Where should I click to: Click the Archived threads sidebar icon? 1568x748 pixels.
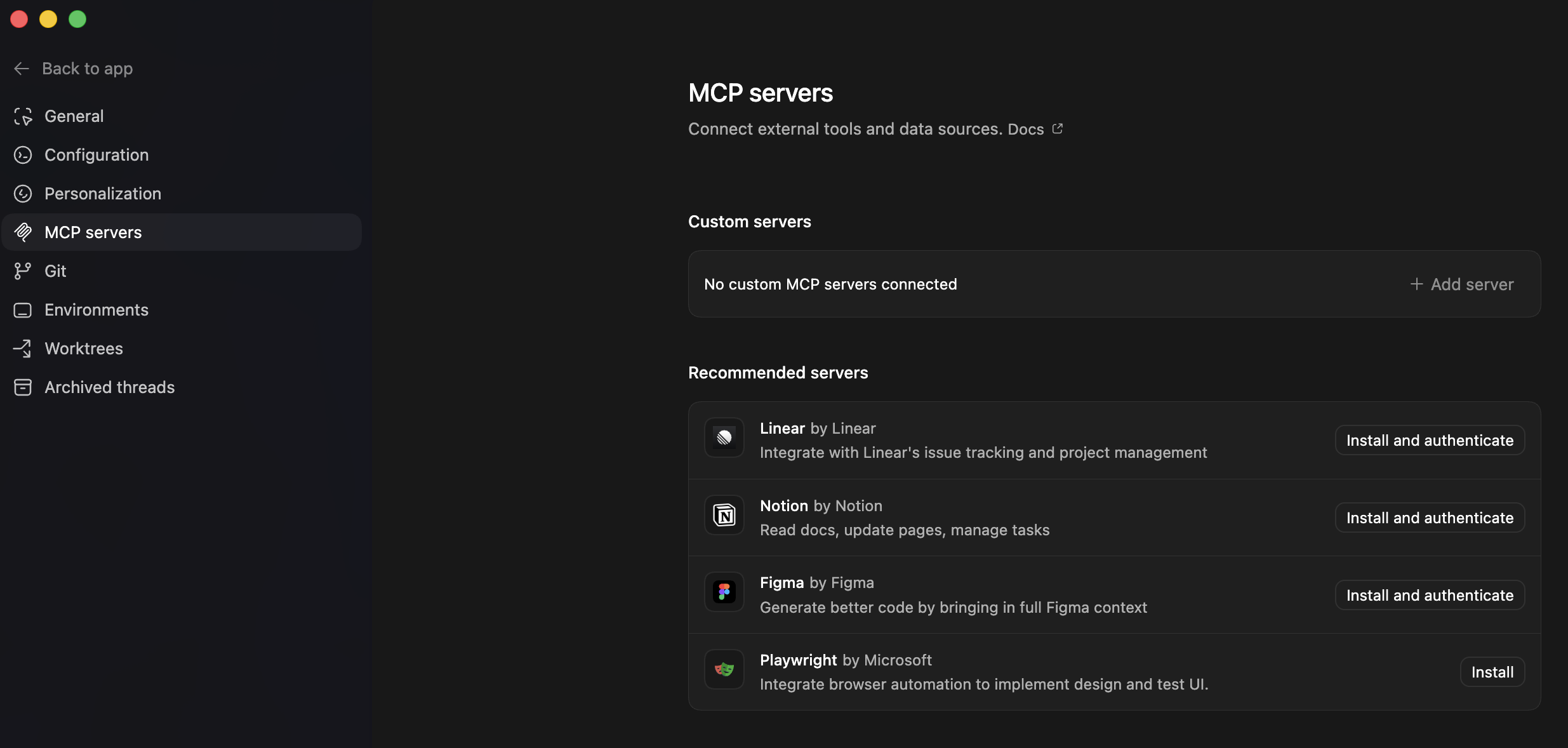[23, 387]
